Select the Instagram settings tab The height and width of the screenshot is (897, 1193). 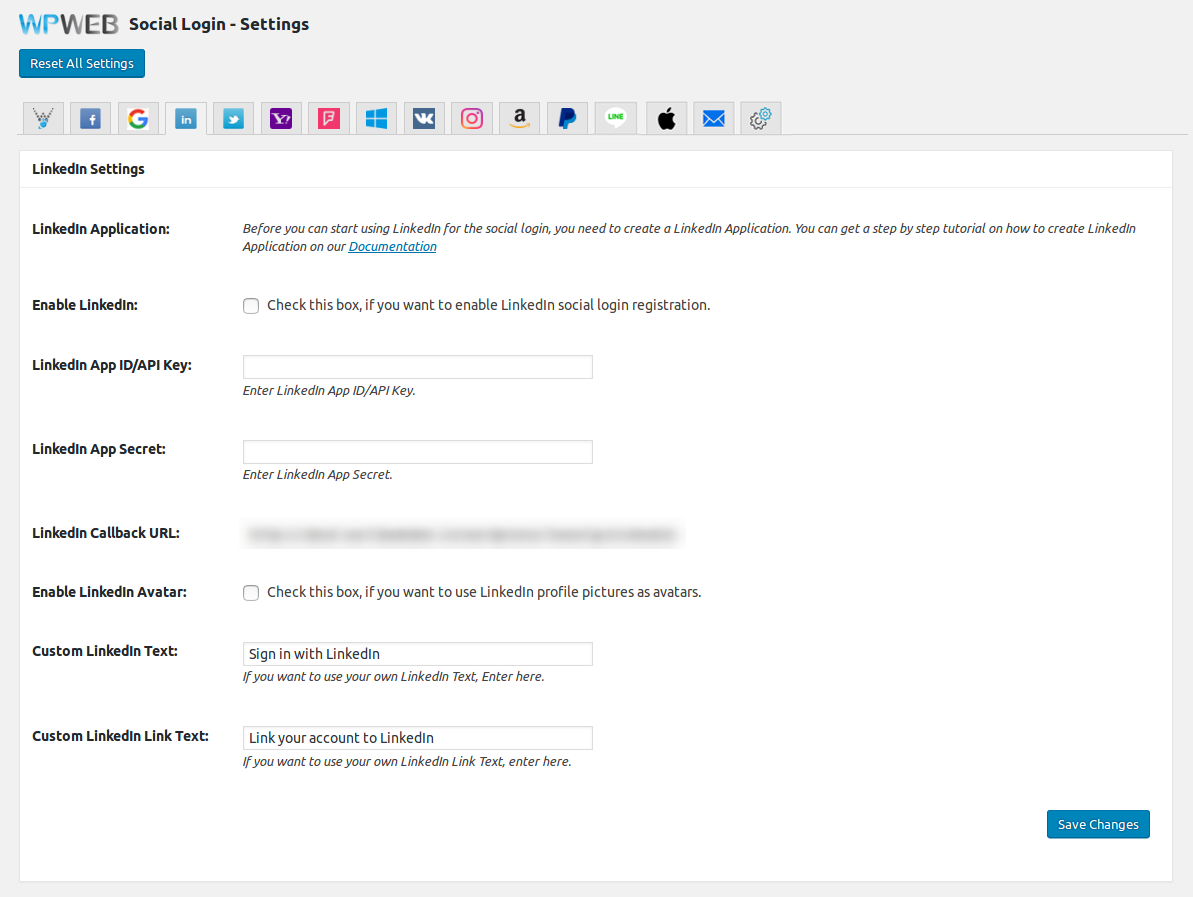(472, 119)
